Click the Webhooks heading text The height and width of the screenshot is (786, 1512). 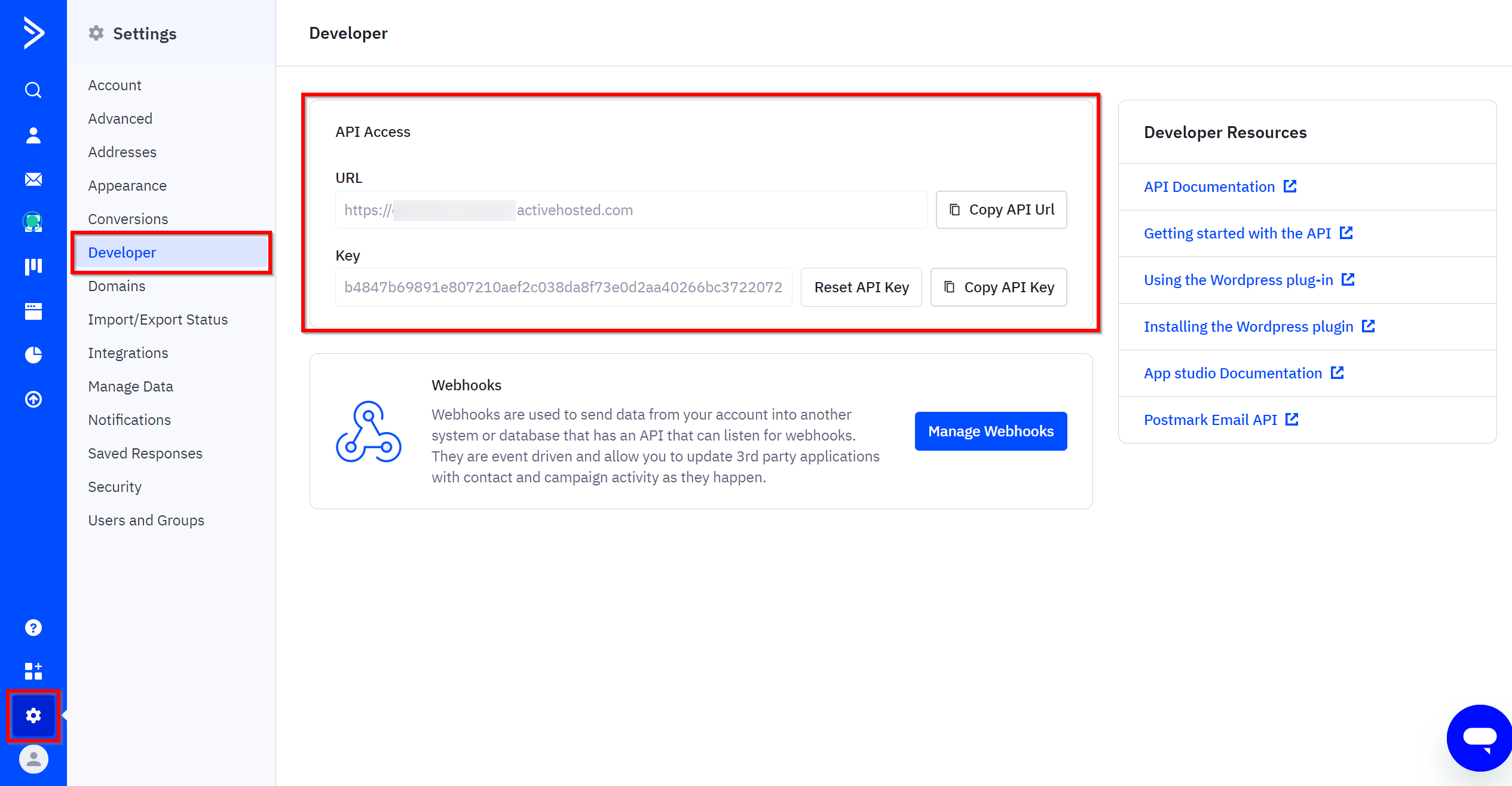[x=466, y=385]
